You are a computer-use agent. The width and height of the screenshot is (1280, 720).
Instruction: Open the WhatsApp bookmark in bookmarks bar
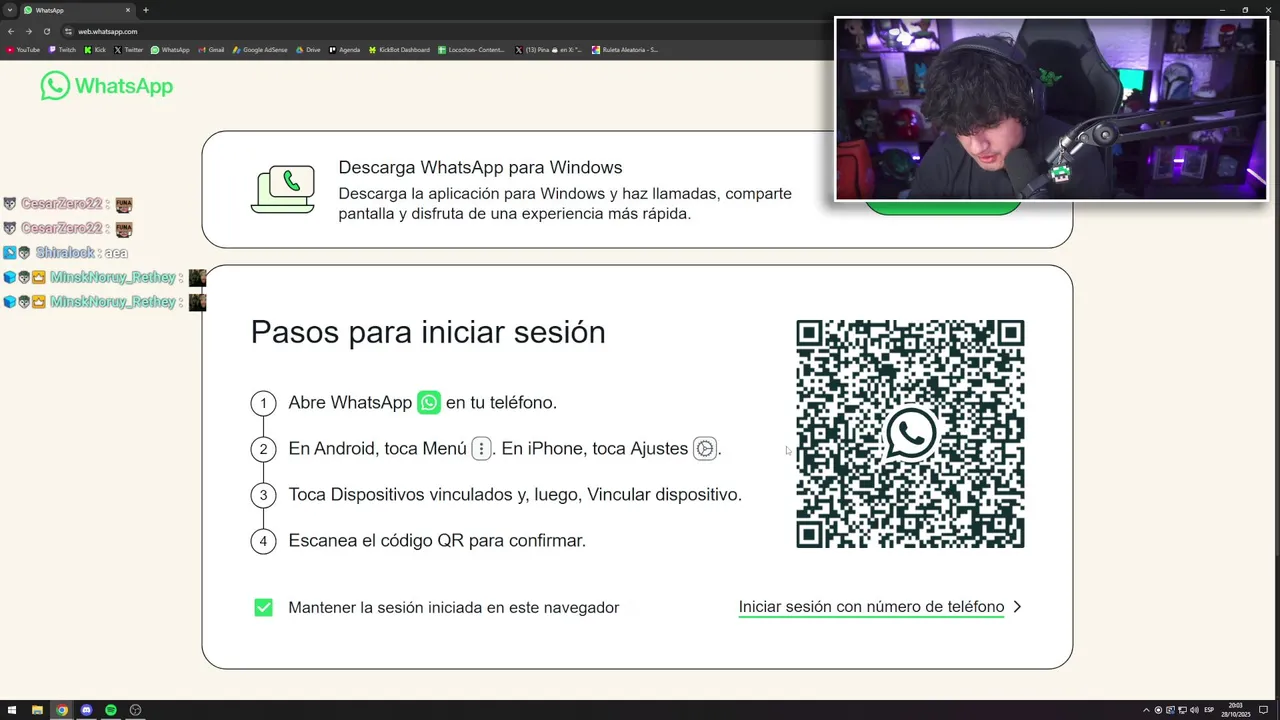click(x=170, y=49)
